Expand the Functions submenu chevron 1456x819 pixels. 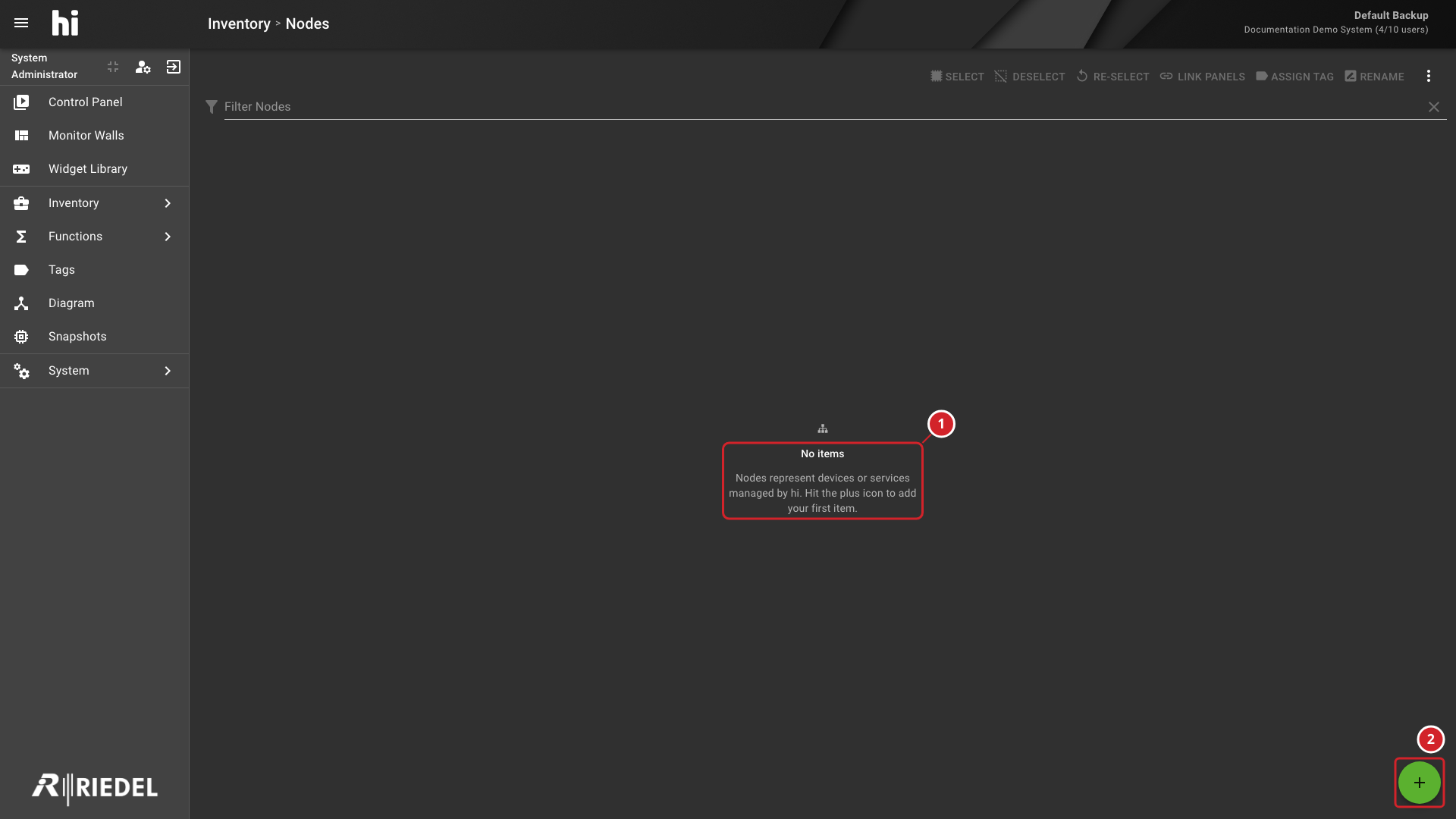[x=168, y=237]
